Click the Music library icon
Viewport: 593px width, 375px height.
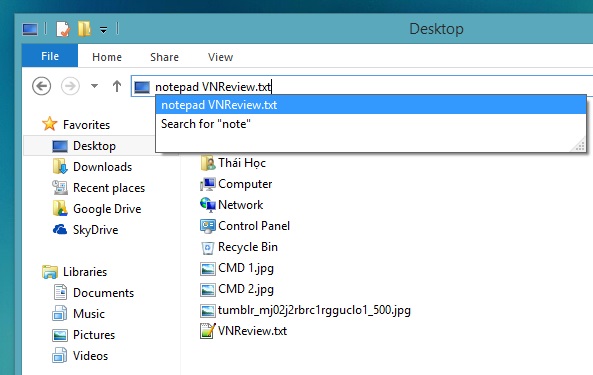click(x=59, y=313)
